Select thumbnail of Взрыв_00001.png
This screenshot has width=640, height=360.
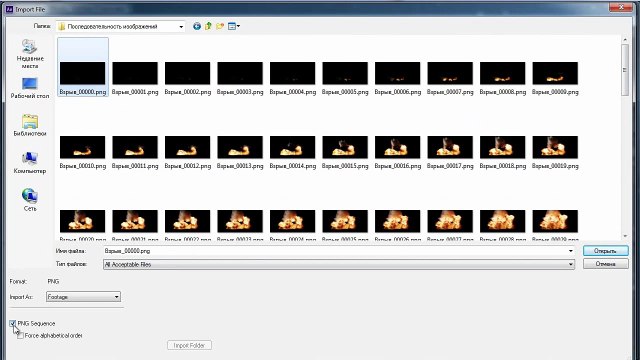(135, 73)
